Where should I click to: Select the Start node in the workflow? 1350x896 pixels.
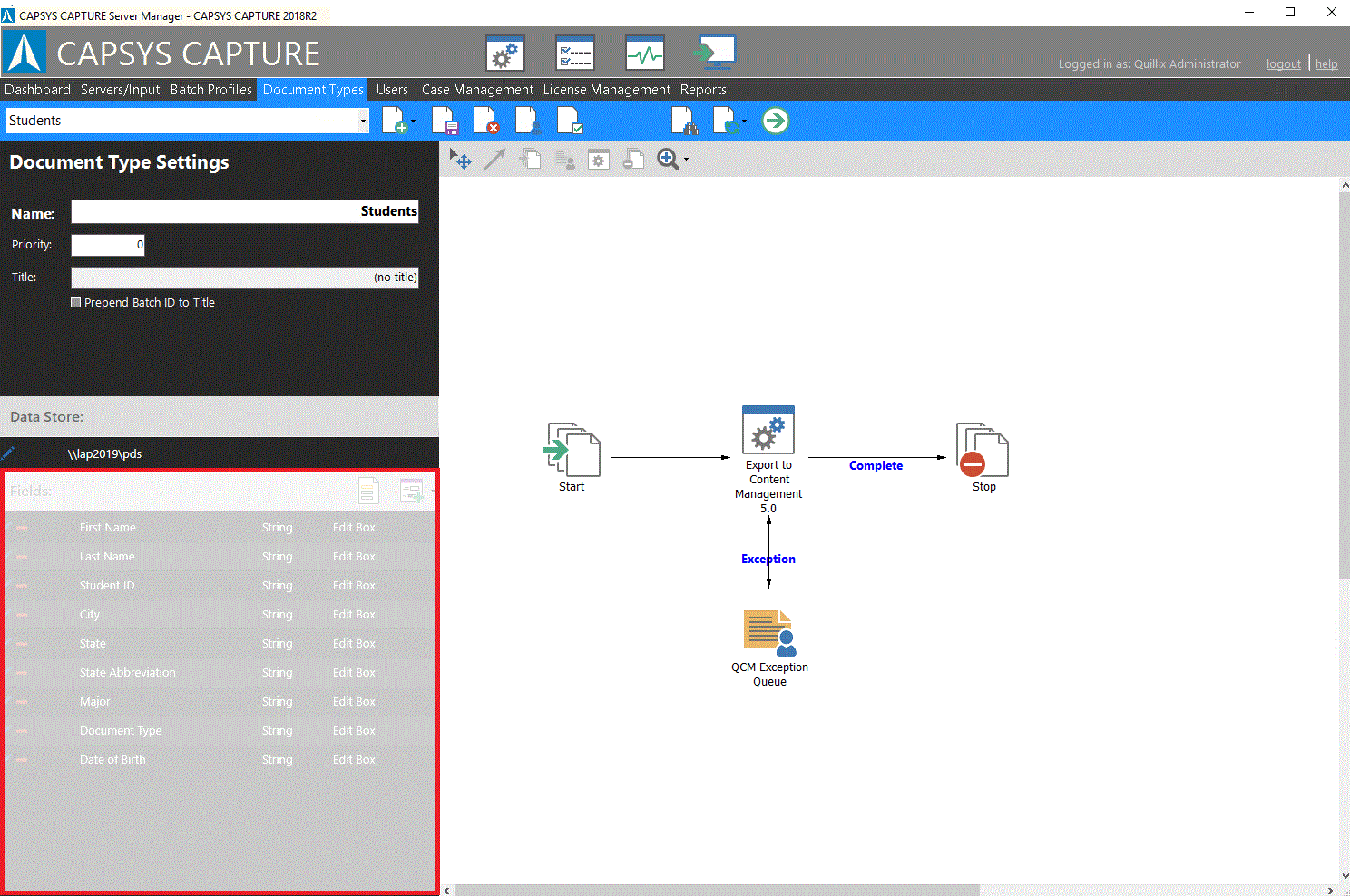[x=572, y=457]
